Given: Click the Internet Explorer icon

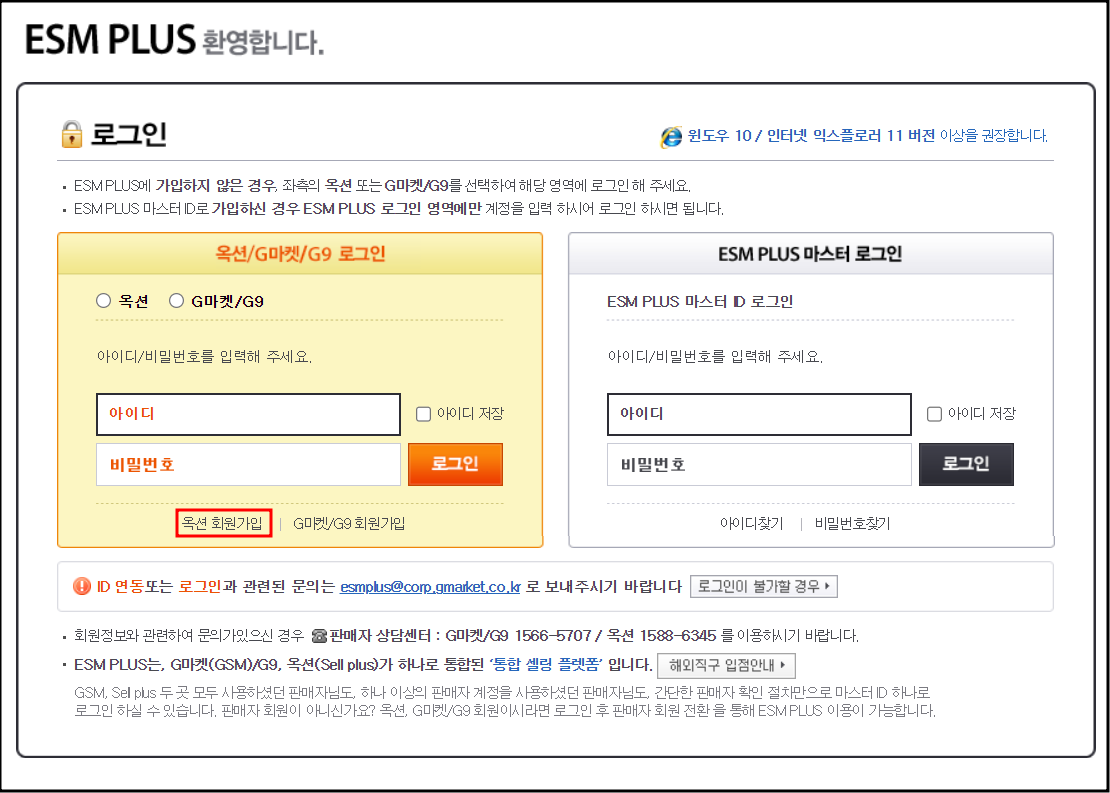Looking at the screenshot, I should [x=670, y=136].
